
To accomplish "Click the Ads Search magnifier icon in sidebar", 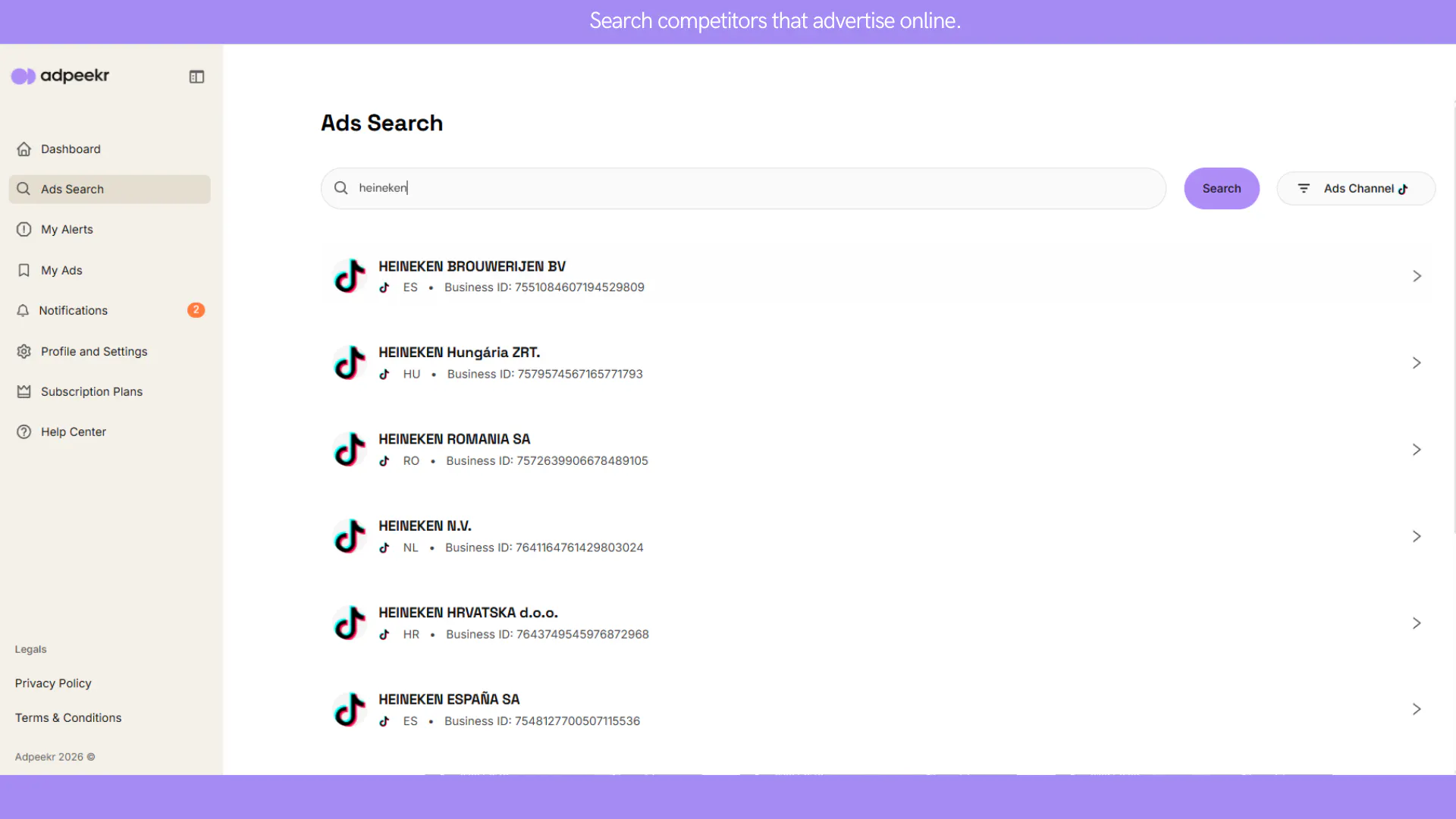I will pyautogui.click(x=24, y=189).
